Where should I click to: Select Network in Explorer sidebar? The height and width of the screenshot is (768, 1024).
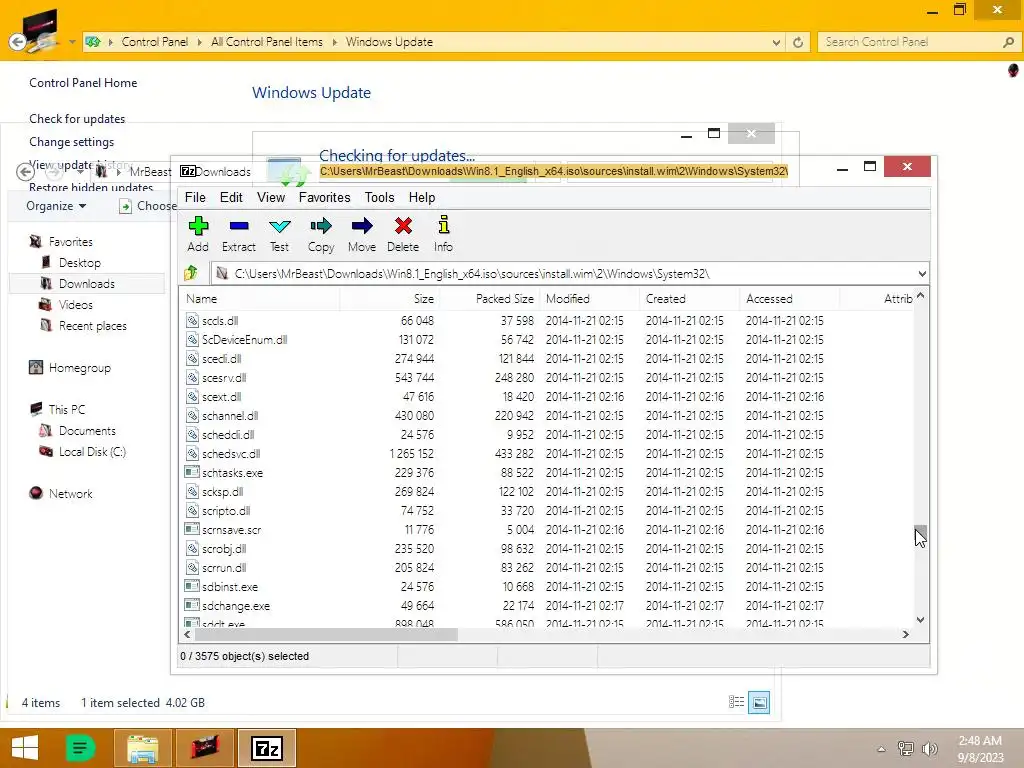[70, 494]
